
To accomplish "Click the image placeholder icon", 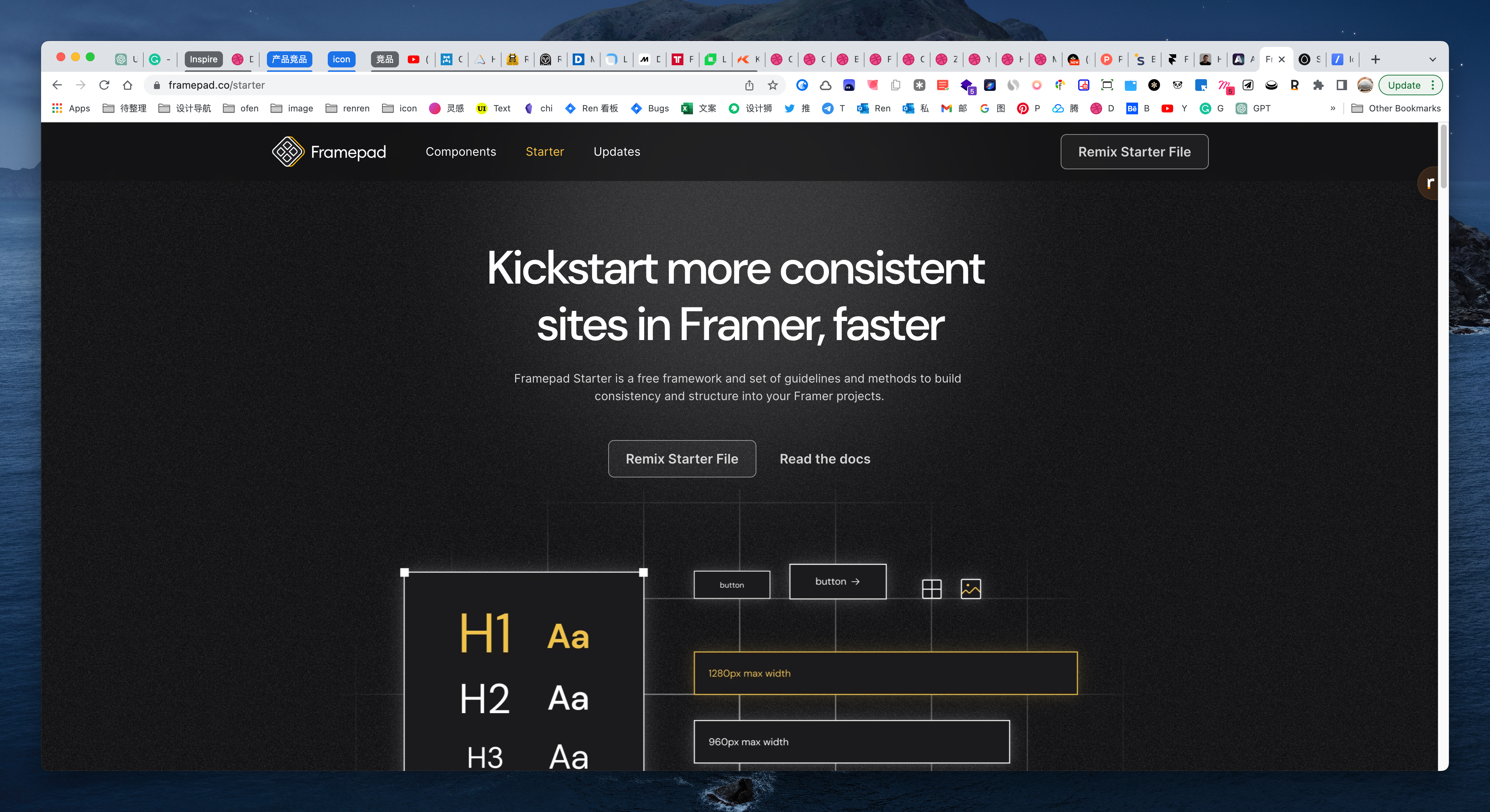I will pos(970,589).
